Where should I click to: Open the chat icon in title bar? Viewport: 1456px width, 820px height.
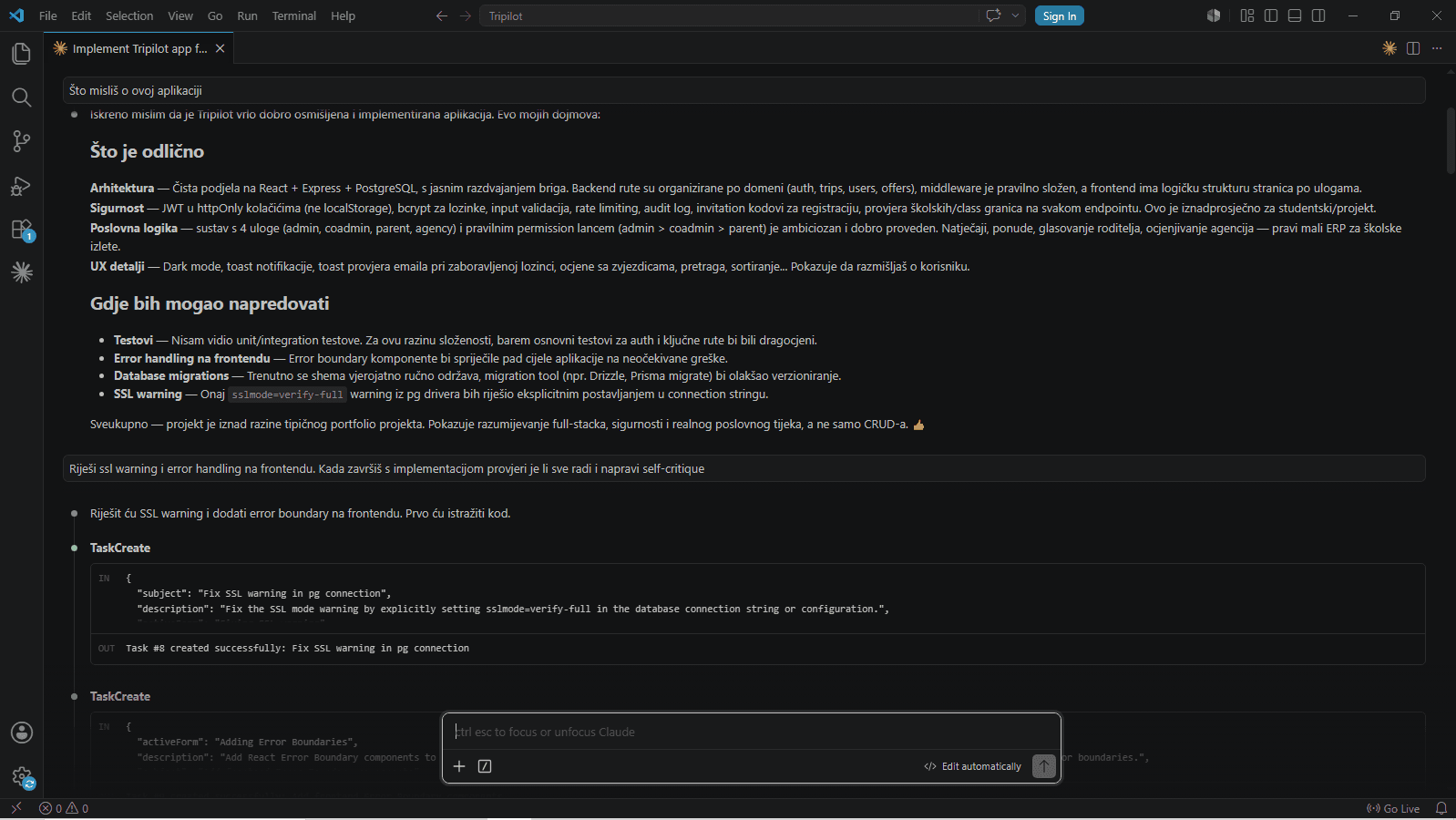coord(993,15)
